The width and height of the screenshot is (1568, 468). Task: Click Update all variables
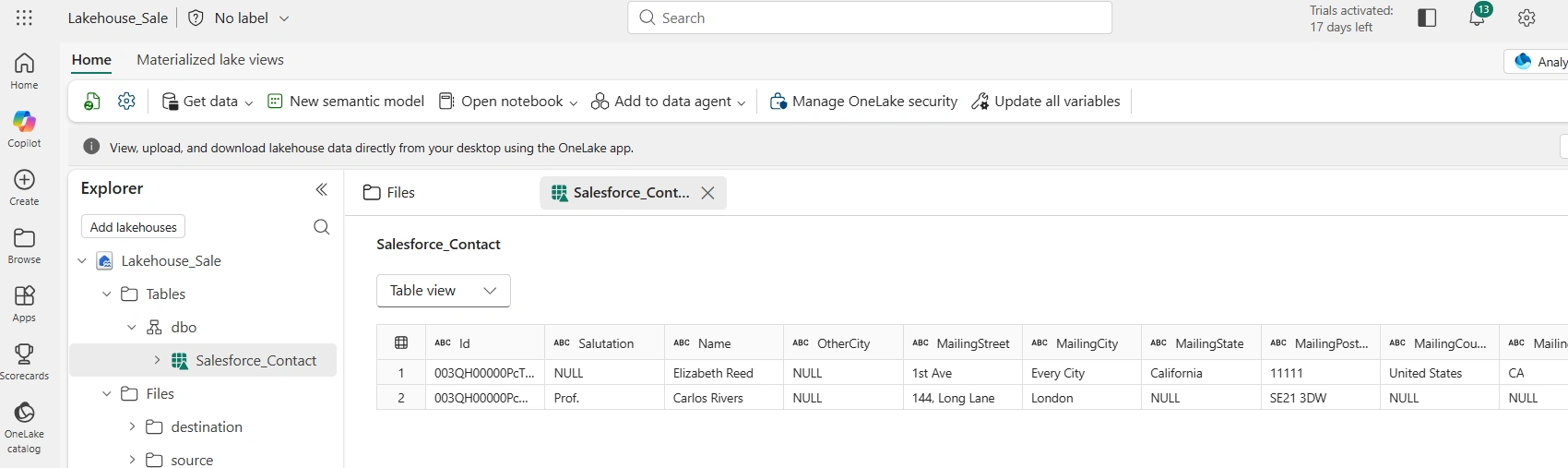pos(1046,102)
